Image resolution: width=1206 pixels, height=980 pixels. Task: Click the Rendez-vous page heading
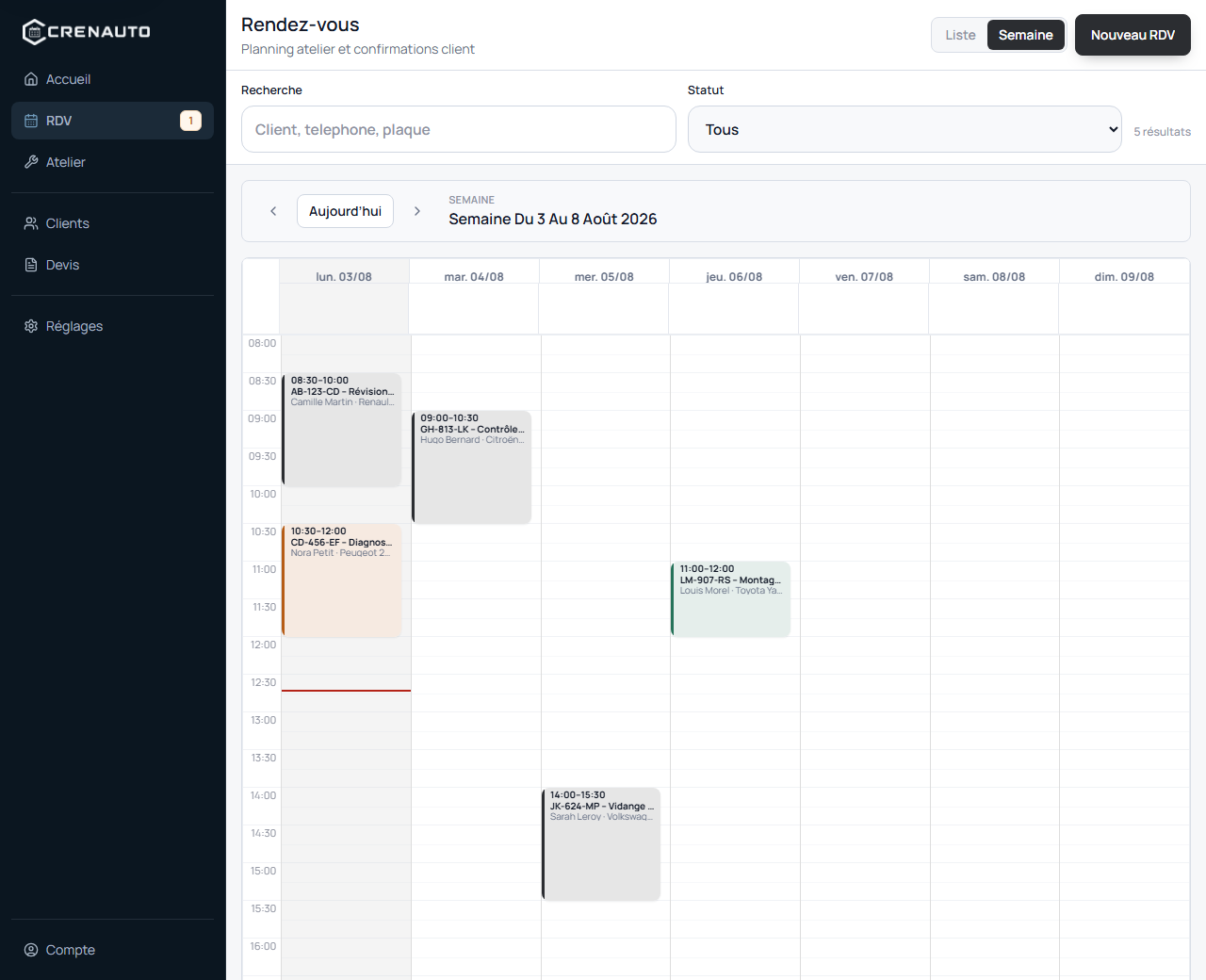[x=301, y=24]
